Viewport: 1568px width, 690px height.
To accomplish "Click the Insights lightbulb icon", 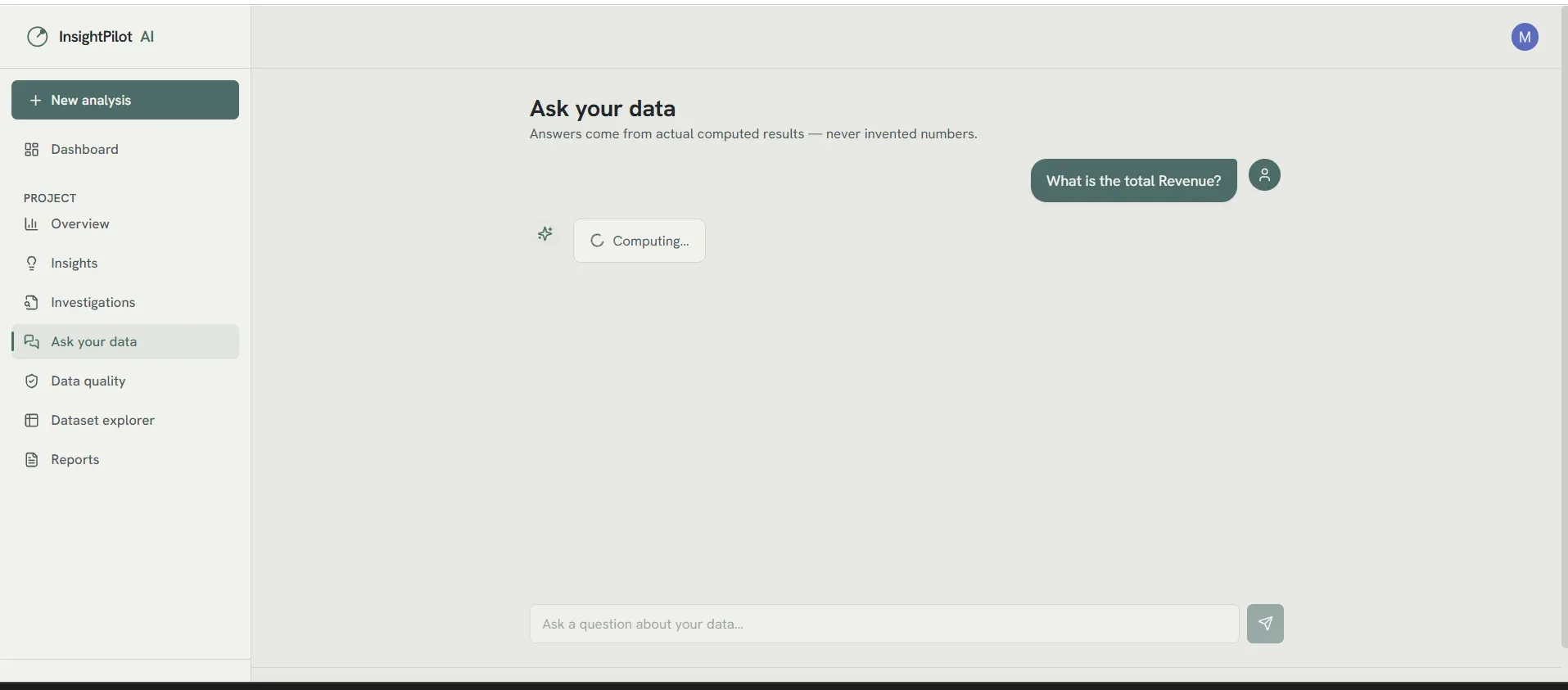I will 31,263.
